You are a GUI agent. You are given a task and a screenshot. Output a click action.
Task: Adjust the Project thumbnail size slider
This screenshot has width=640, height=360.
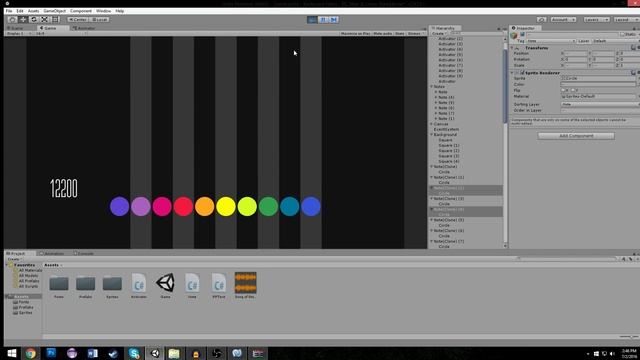coord(628,337)
